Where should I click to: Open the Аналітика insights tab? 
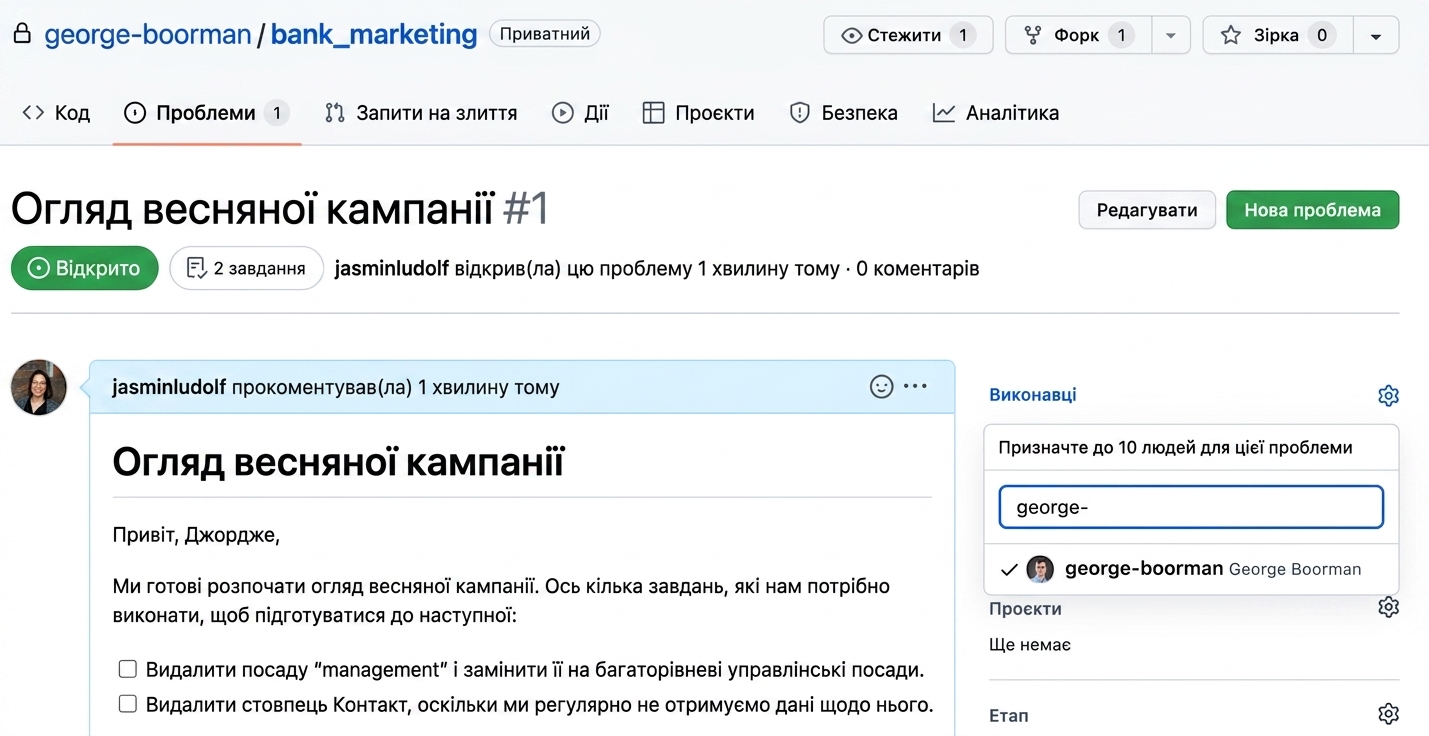[x=995, y=113]
